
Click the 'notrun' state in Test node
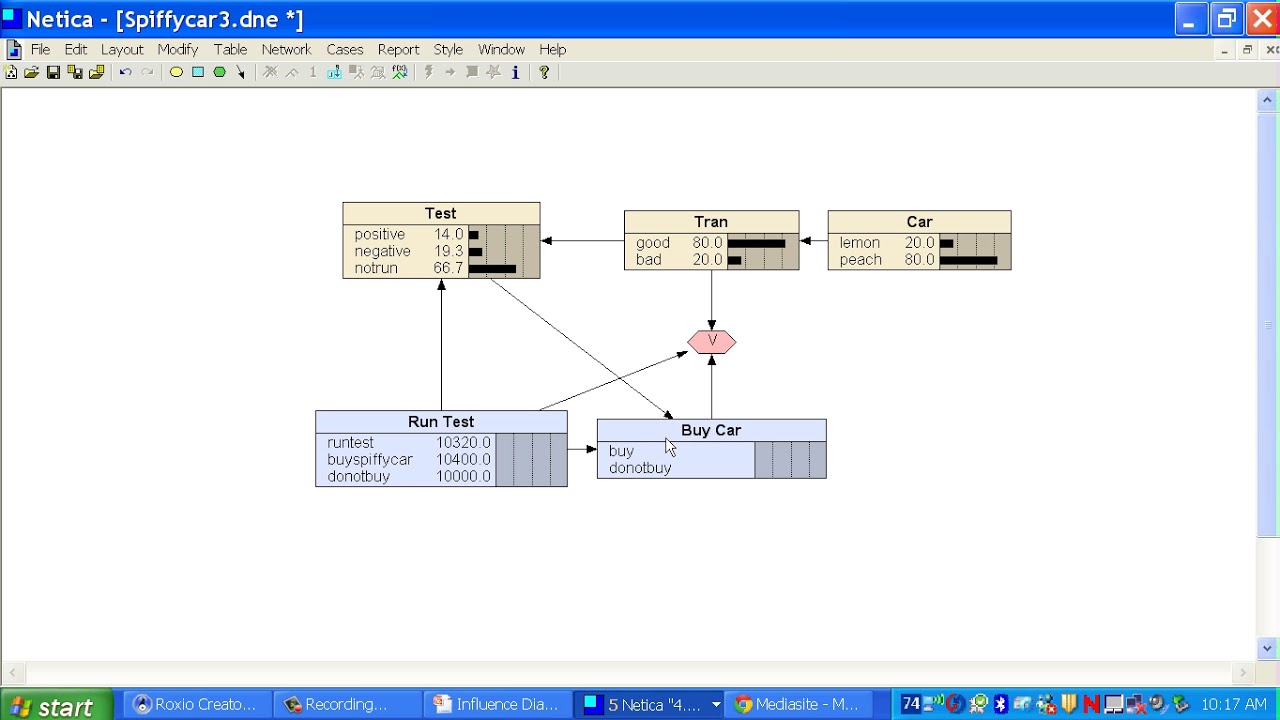point(376,268)
